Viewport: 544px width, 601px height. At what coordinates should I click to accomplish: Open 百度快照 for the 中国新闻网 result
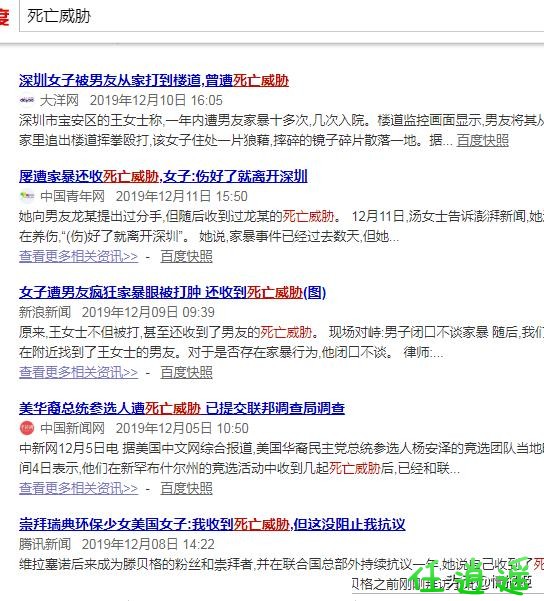(x=186, y=489)
